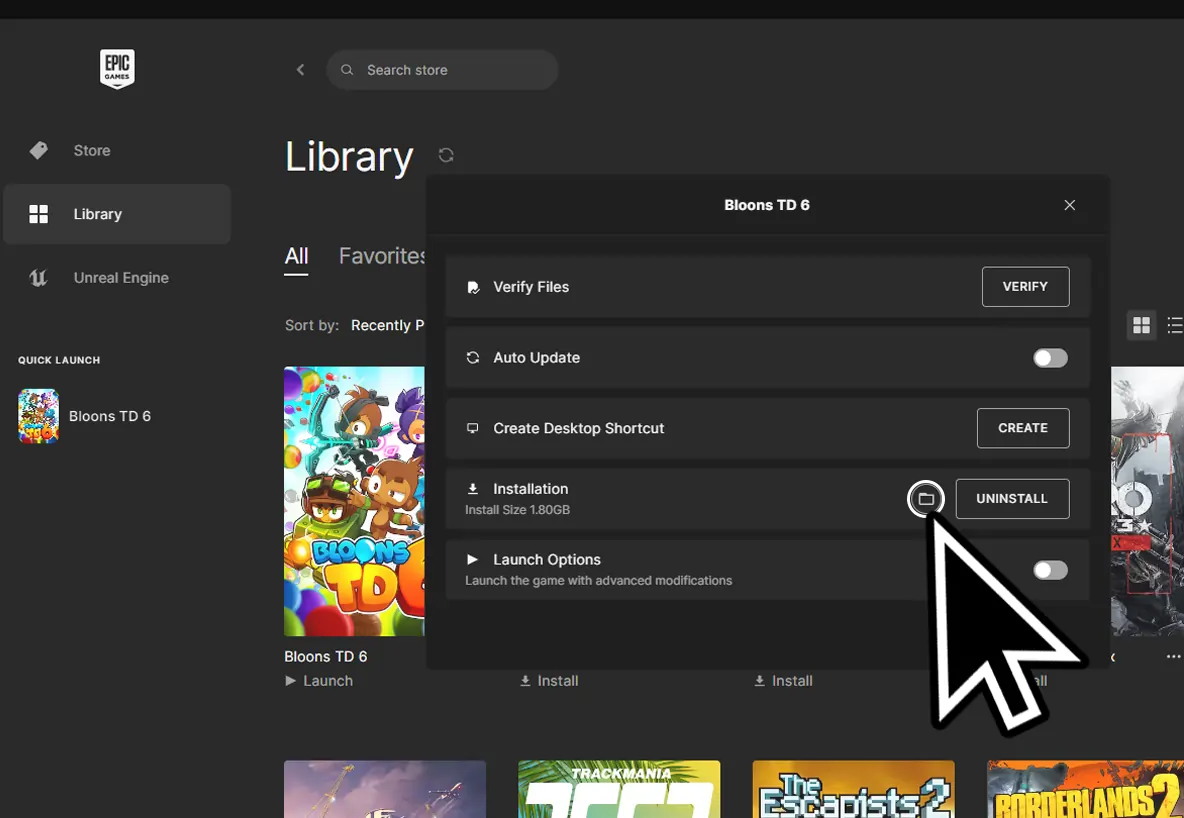
Task: Open the Bloons TD 6 installation folder icon
Action: pos(925,498)
